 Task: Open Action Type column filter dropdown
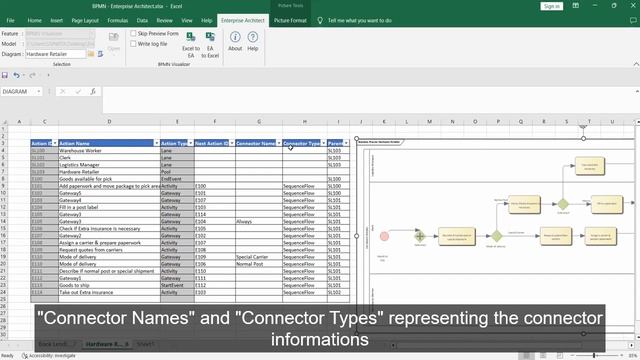click(191, 143)
